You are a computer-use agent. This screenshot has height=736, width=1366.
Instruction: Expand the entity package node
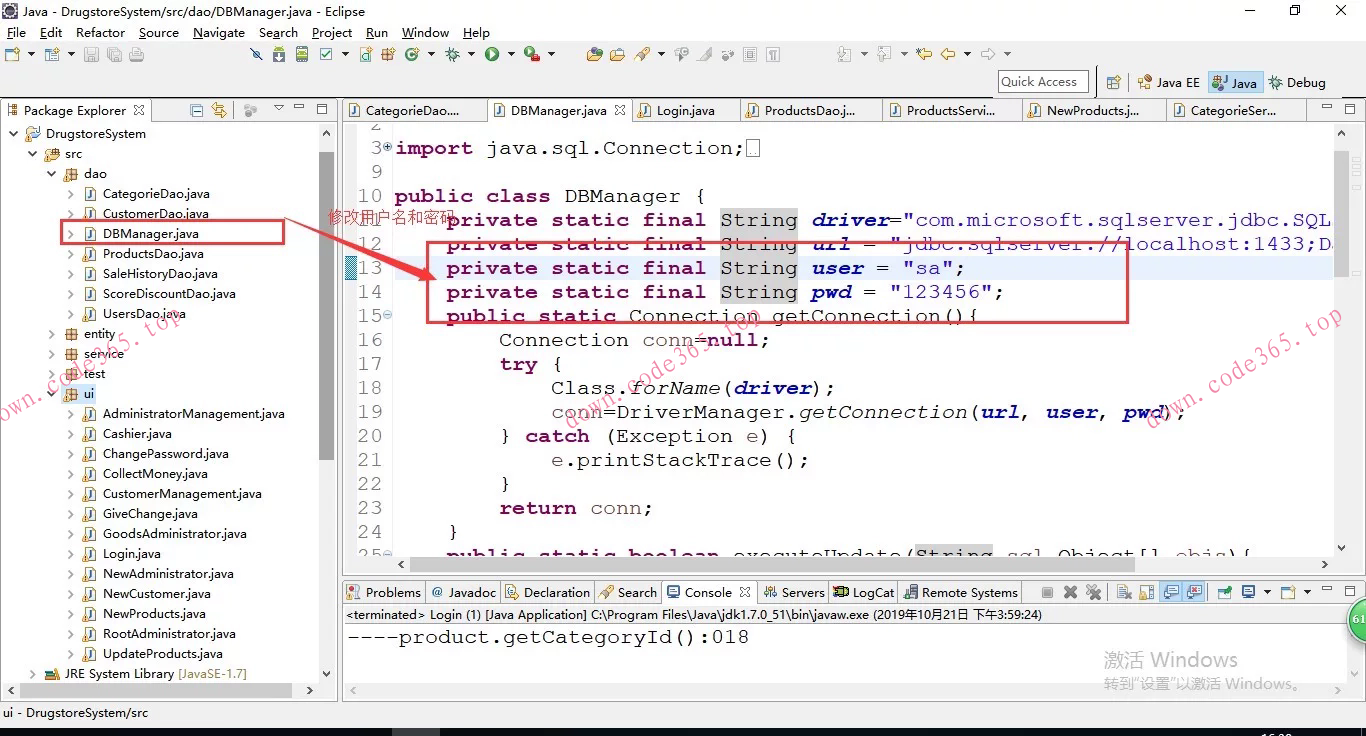pyautogui.click(x=52, y=334)
